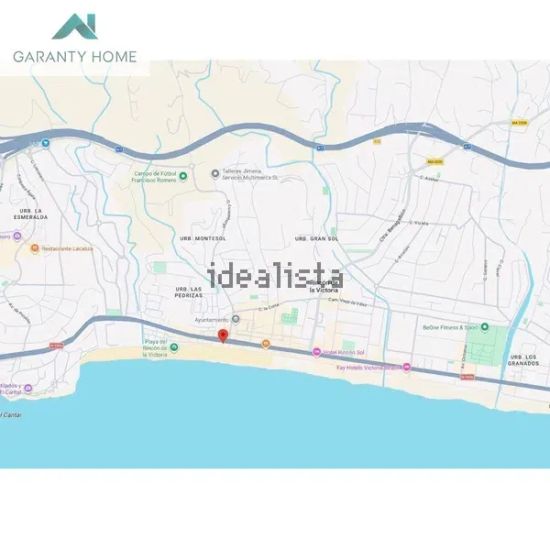Viewport: 550px width, 550px height.
Task: Click the Fay Hotels Victoria marker
Action: (407, 367)
